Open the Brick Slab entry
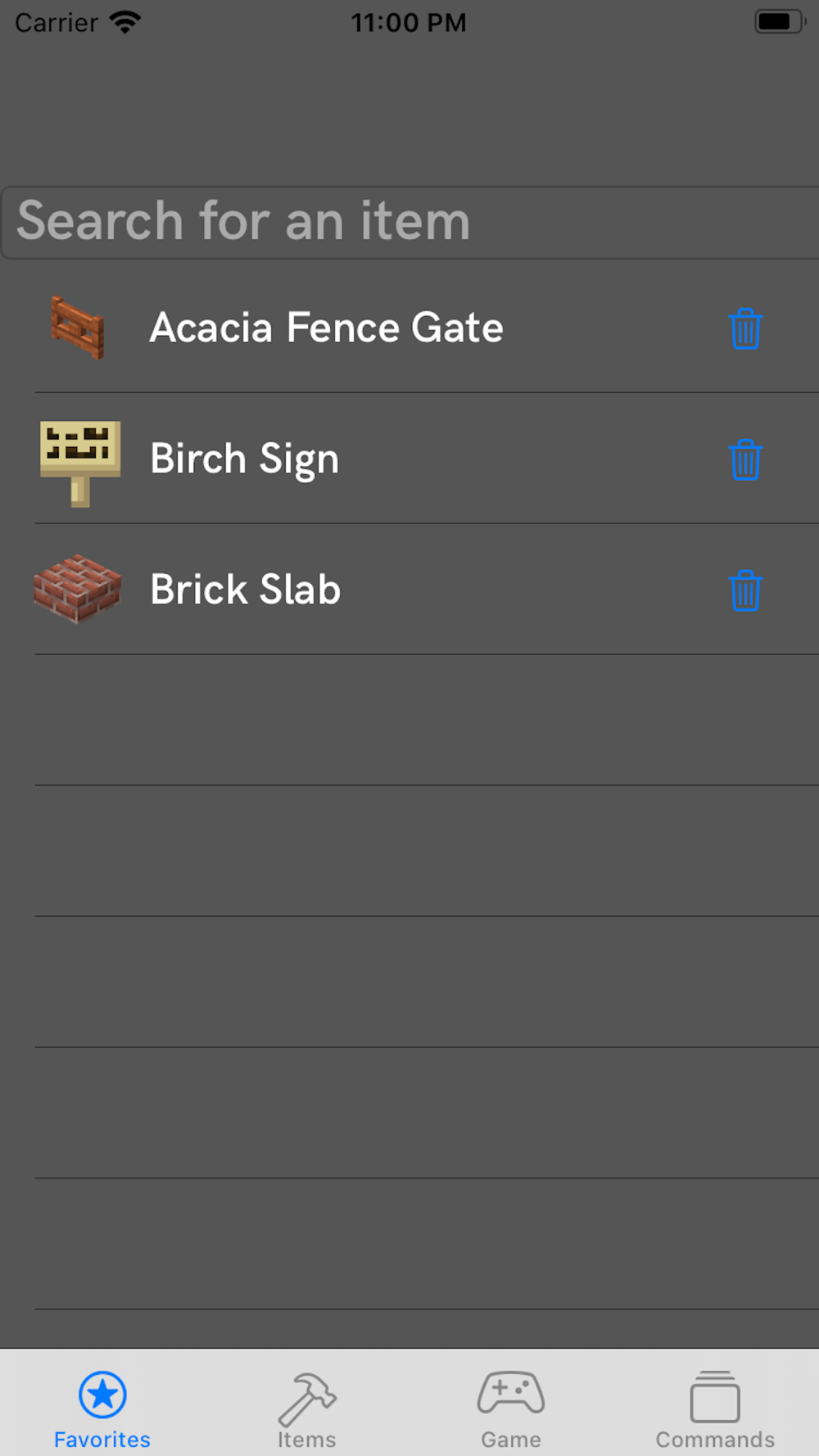819x1456 pixels. tap(409, 590)
